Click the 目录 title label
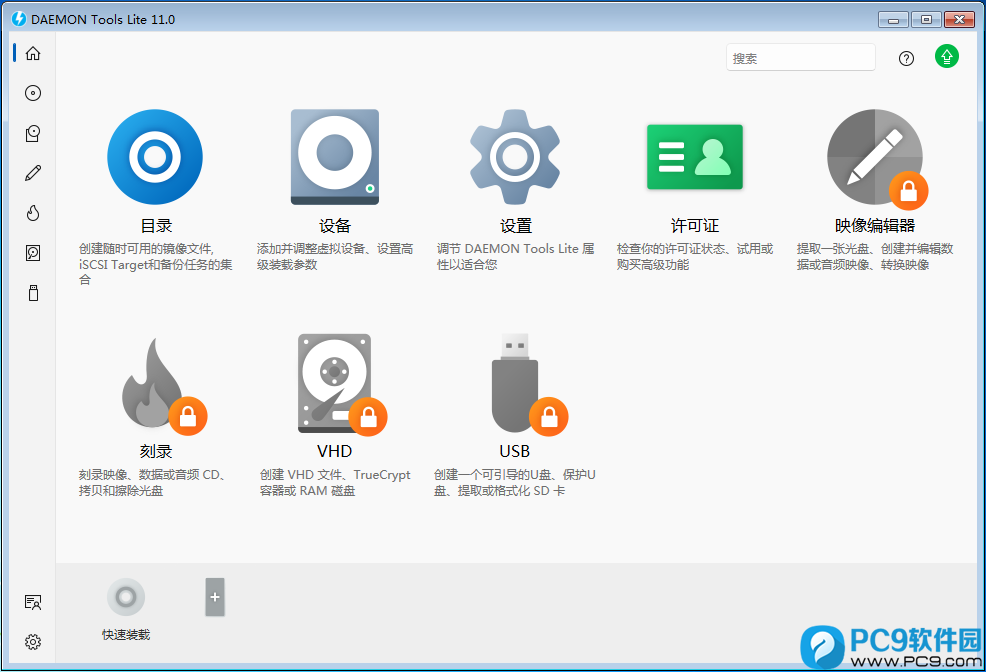 coord(156,225)
